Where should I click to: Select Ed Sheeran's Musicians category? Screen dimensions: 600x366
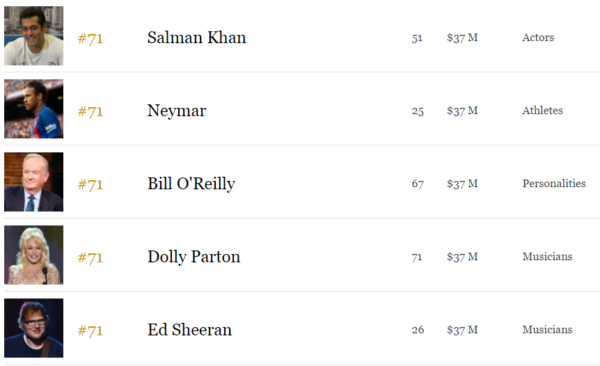pos(547,330)
